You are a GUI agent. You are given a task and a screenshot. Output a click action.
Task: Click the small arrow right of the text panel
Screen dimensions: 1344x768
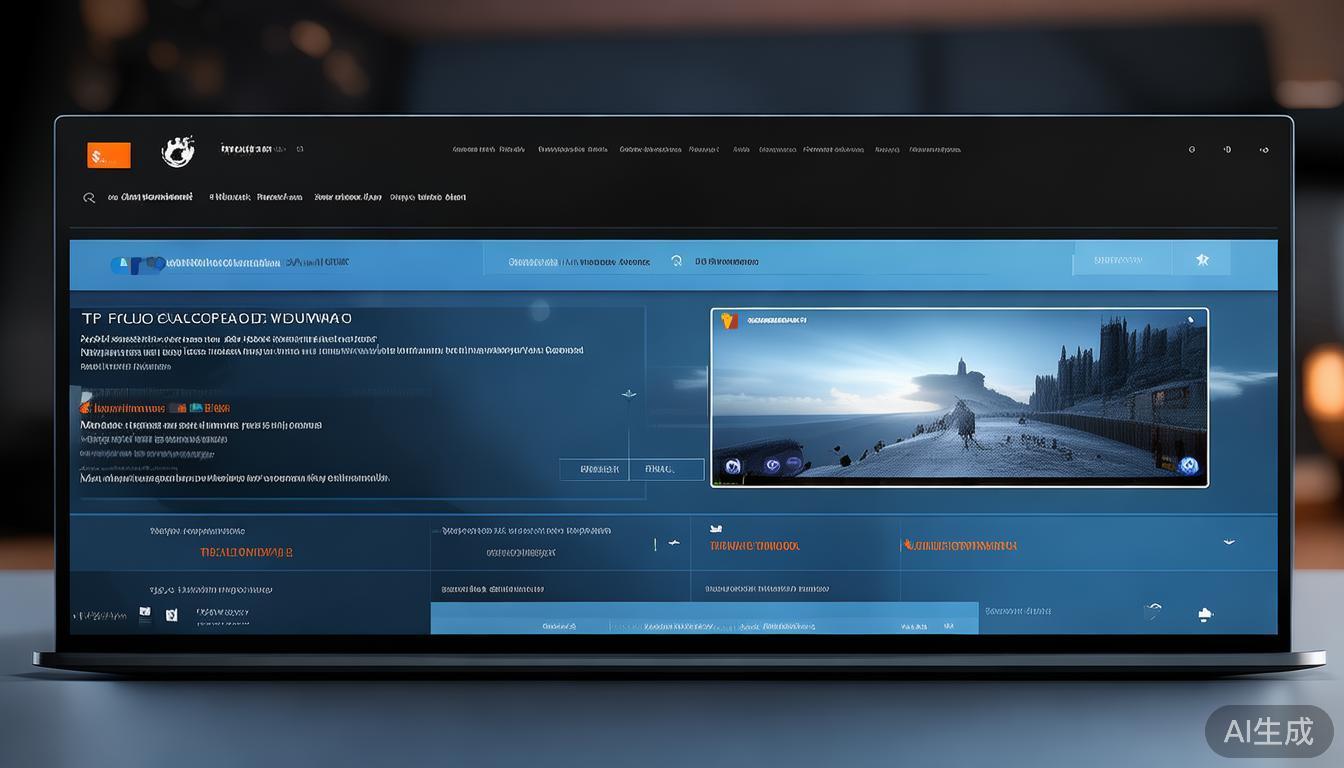tap(628, 394)
